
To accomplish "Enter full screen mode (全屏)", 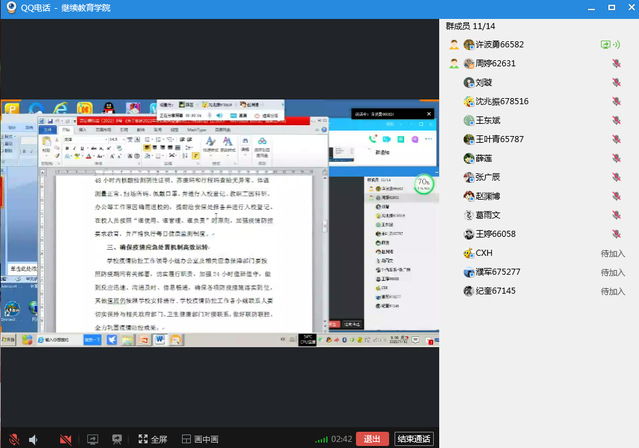I will click(152, 439).
